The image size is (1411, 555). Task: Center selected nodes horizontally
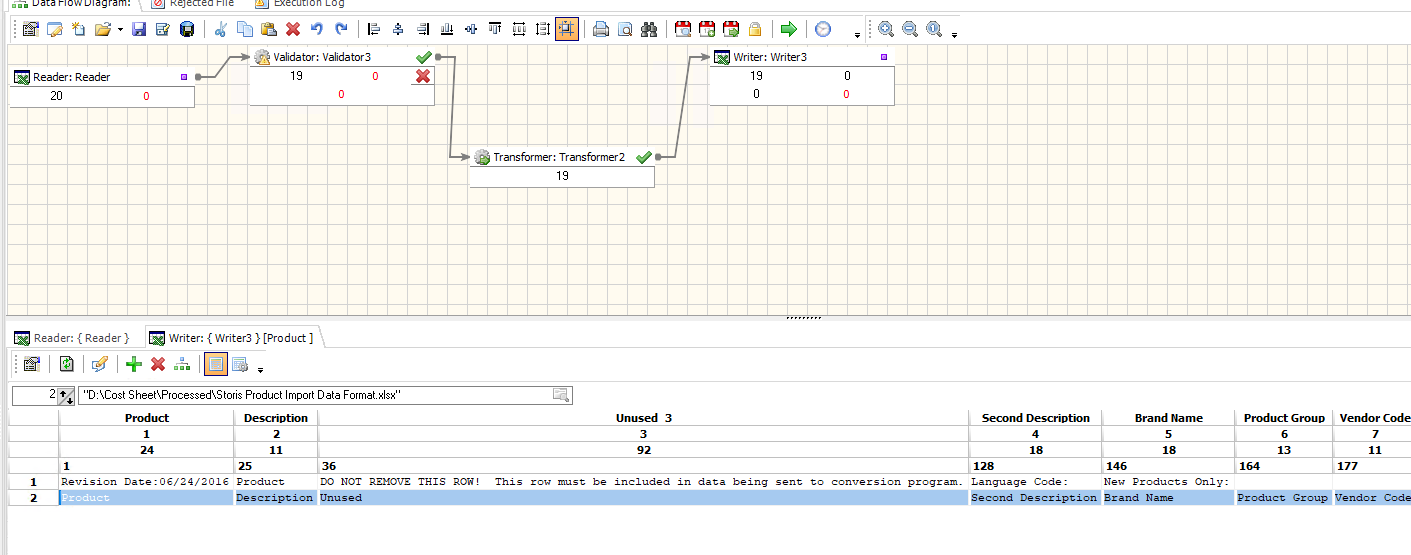point(399,29)
